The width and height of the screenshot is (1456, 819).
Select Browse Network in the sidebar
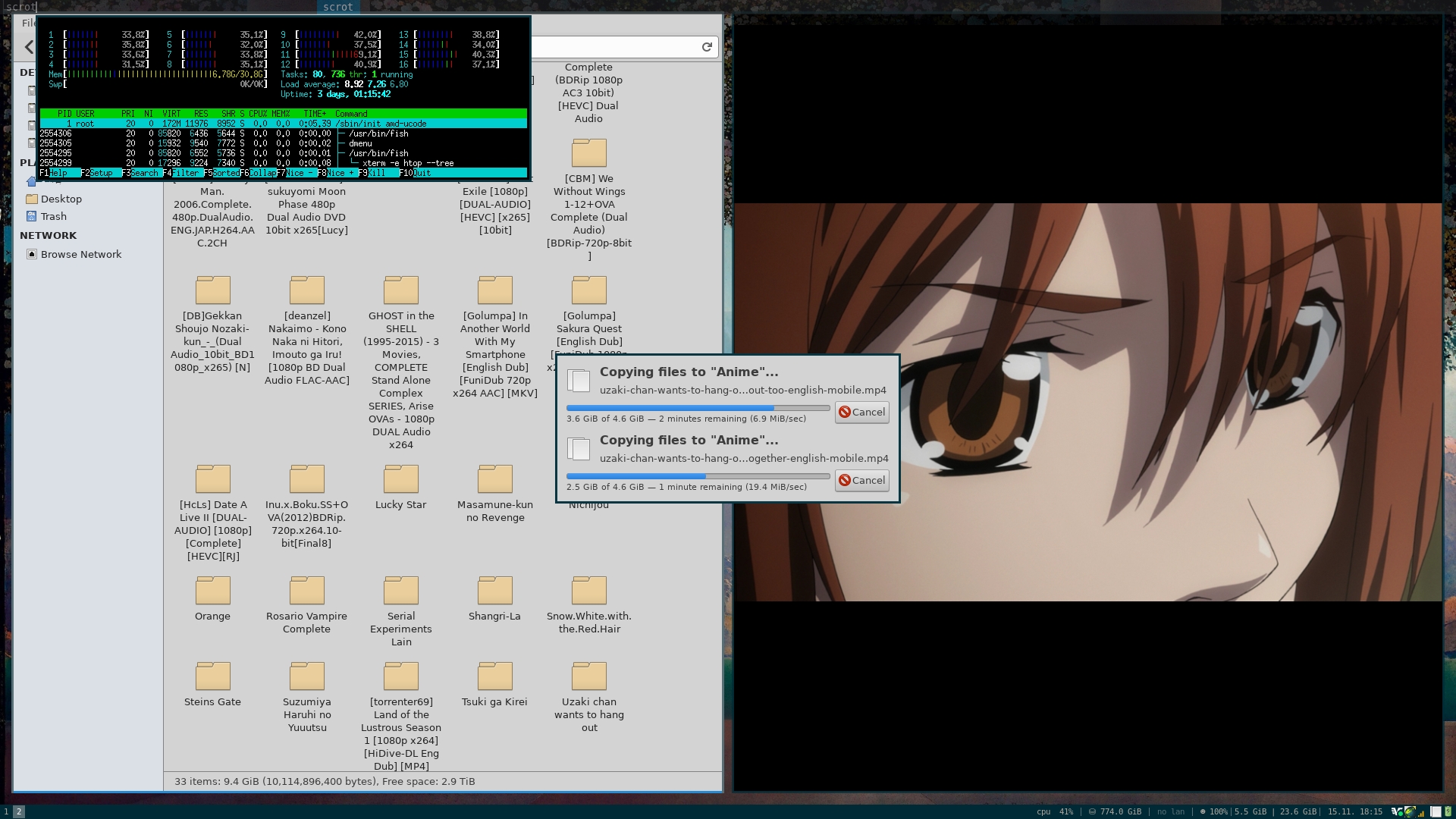[80, 254]
